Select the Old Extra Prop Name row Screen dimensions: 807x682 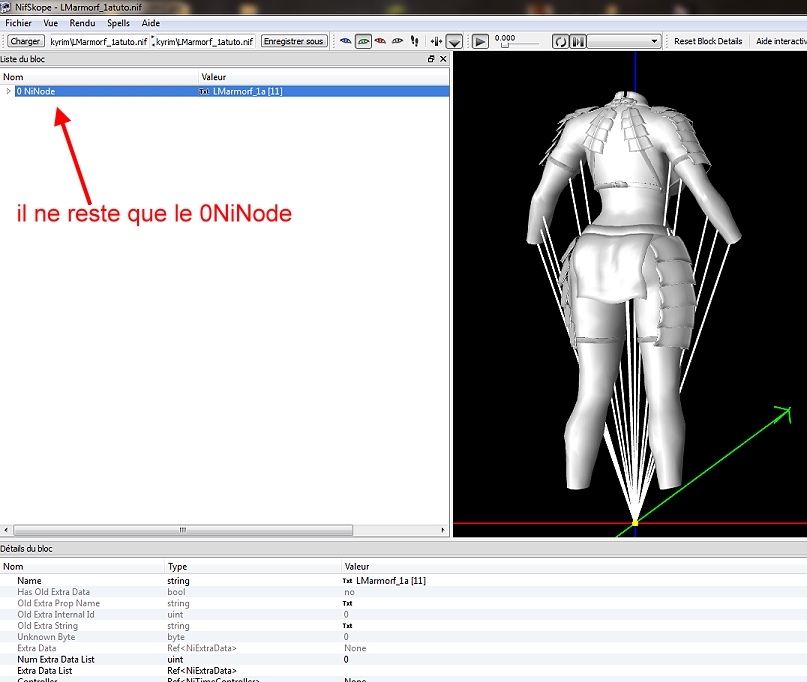tap(404, 603)
